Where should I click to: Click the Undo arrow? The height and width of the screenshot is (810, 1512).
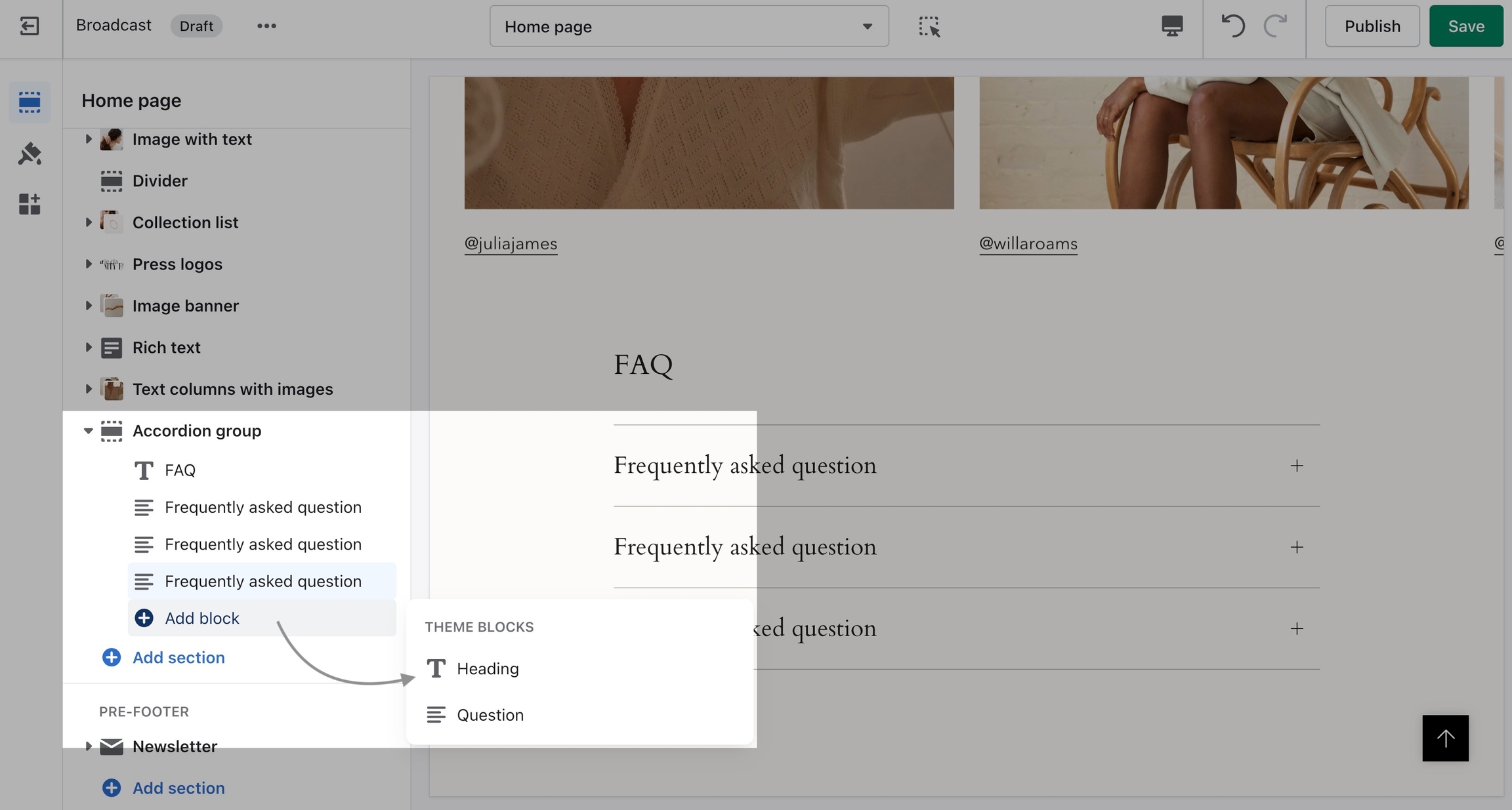click(1232, 26)
